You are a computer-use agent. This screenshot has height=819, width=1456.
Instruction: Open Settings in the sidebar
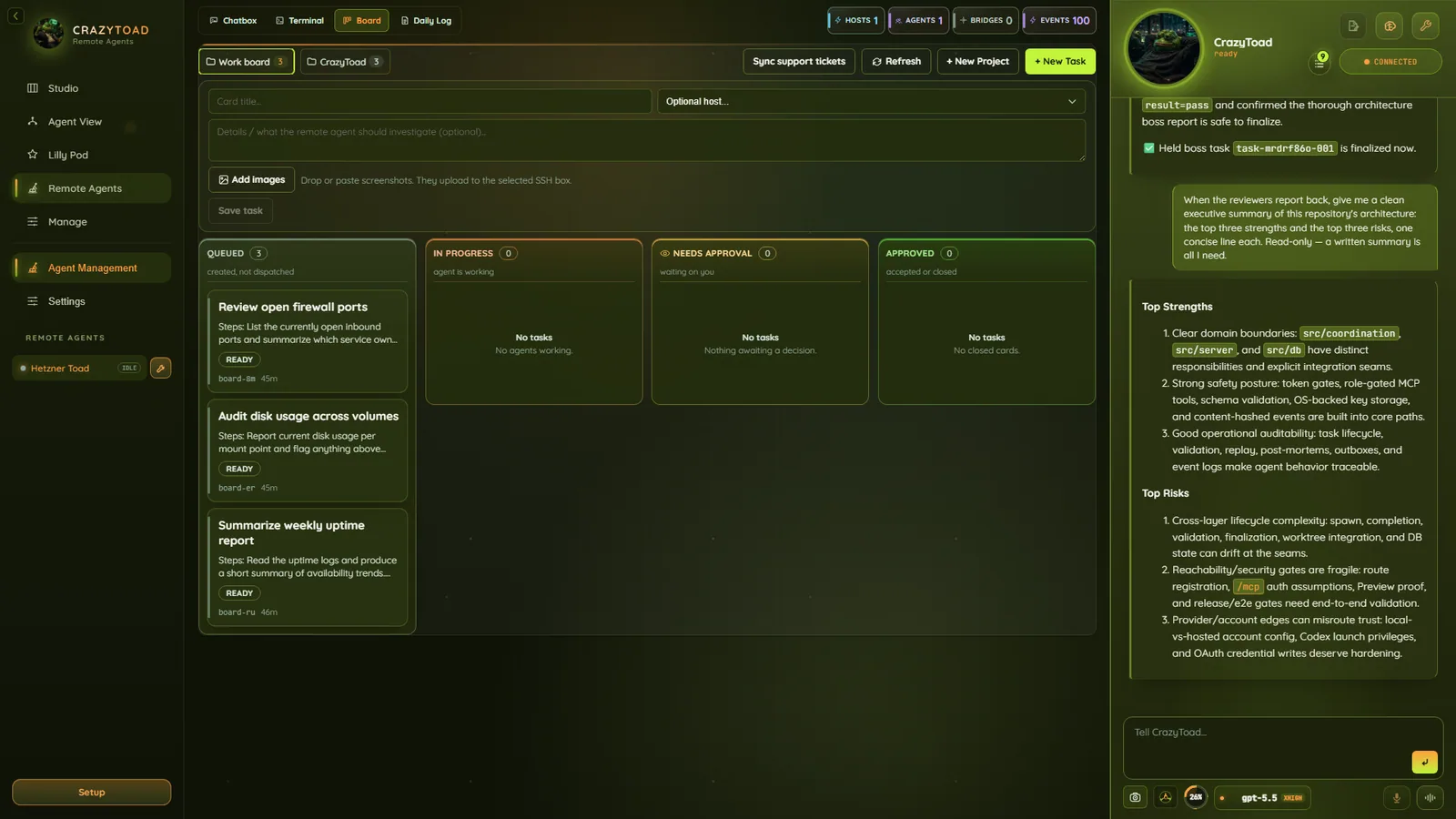(91, 301)
